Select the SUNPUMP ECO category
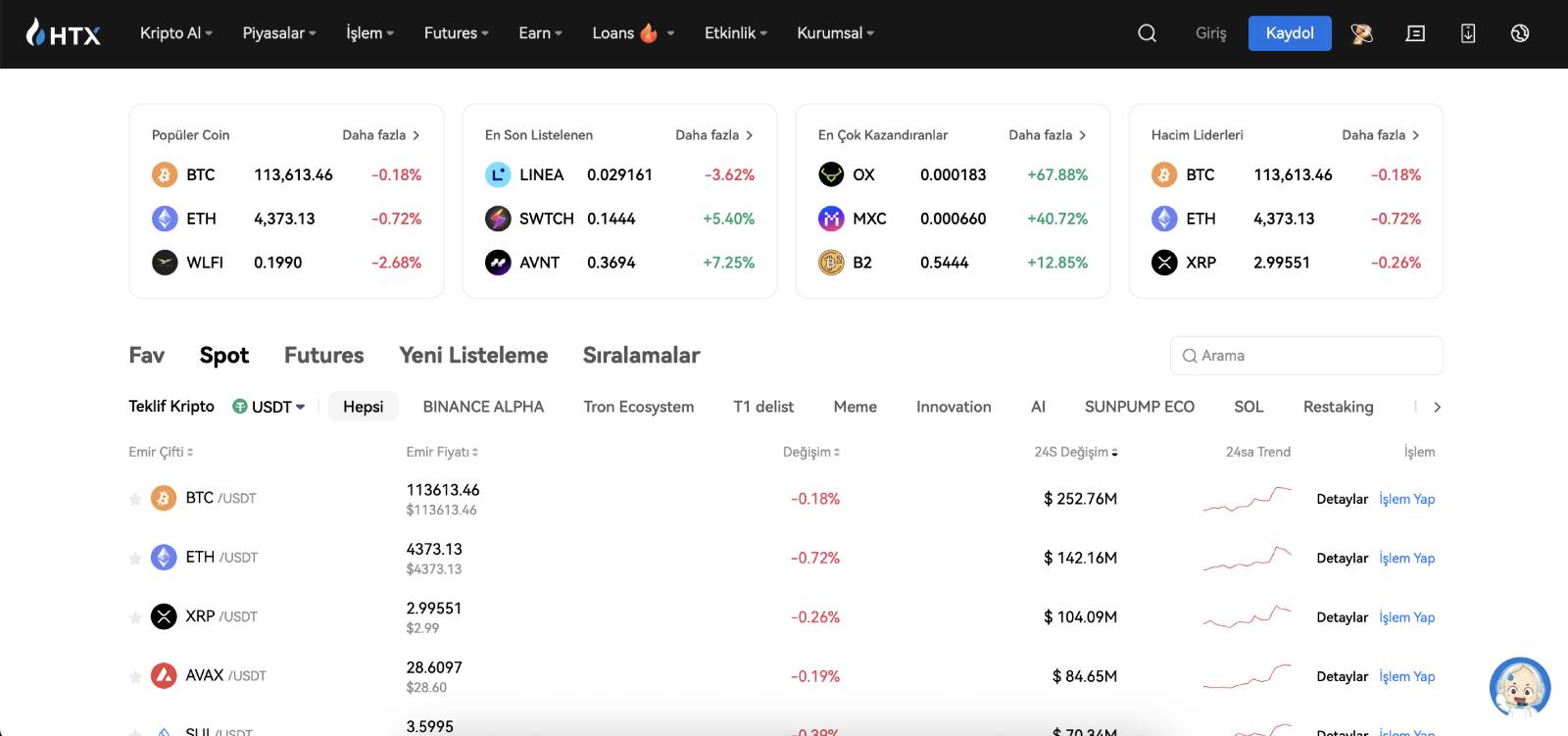 tap(1140, 407)
